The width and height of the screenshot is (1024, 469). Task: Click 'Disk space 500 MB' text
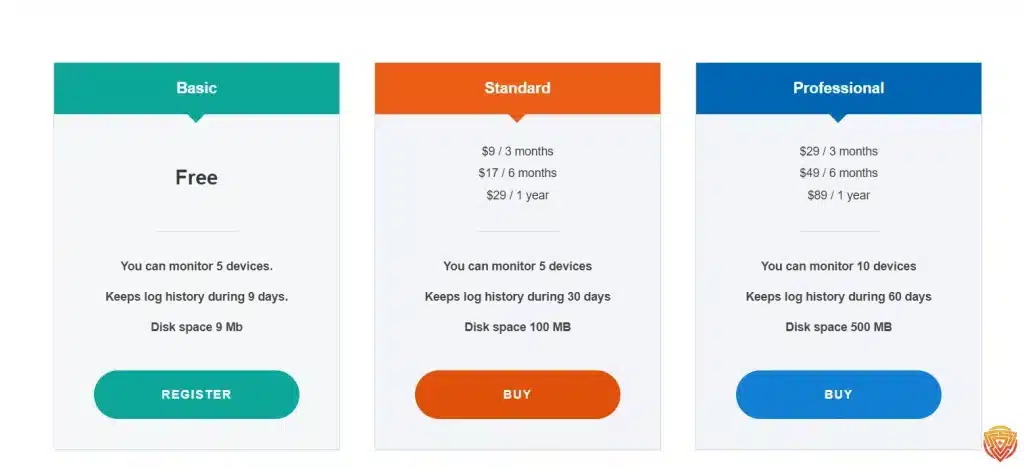click(x=839, y=327)
